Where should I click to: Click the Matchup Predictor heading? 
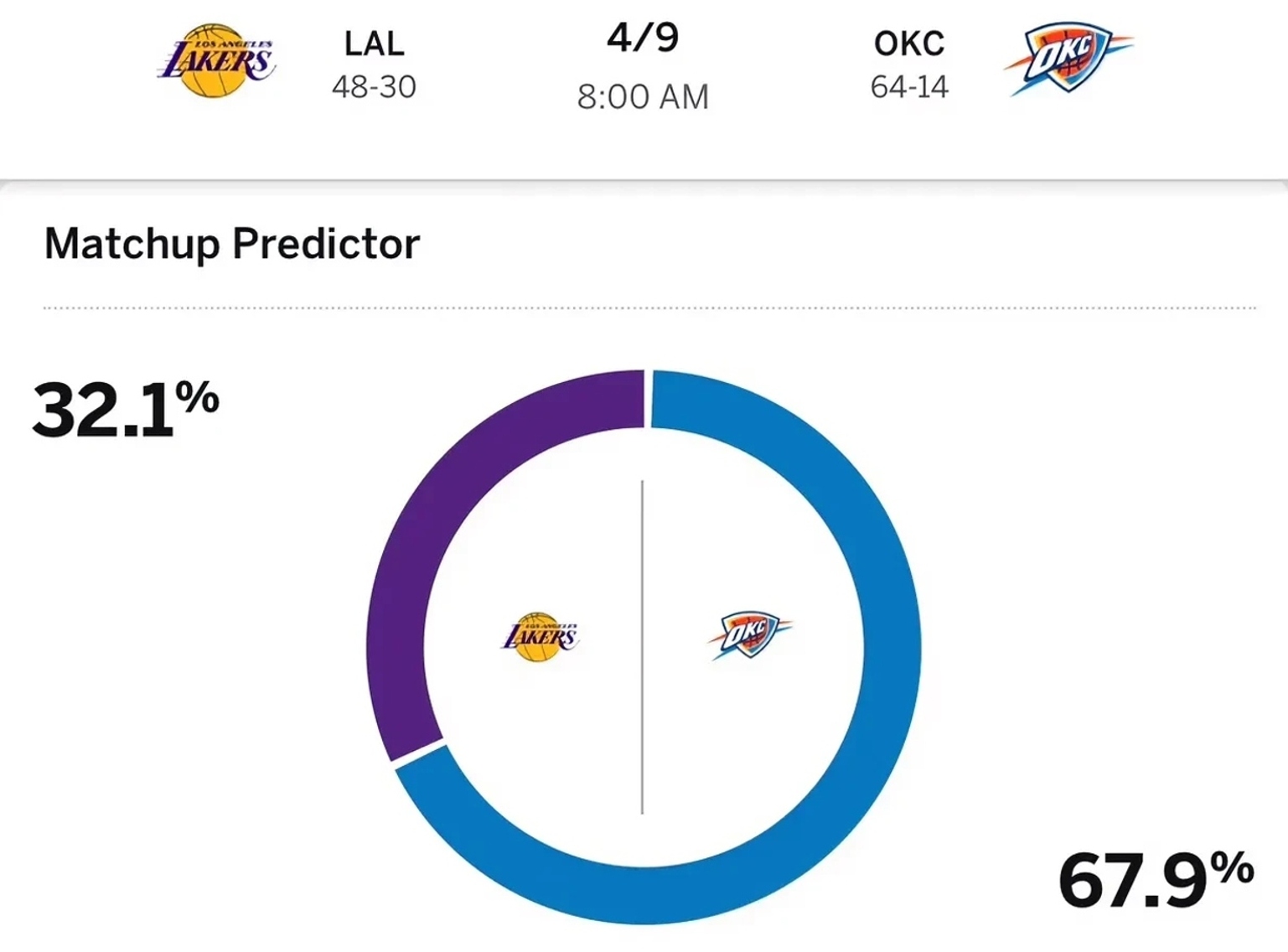click(232, 244)
